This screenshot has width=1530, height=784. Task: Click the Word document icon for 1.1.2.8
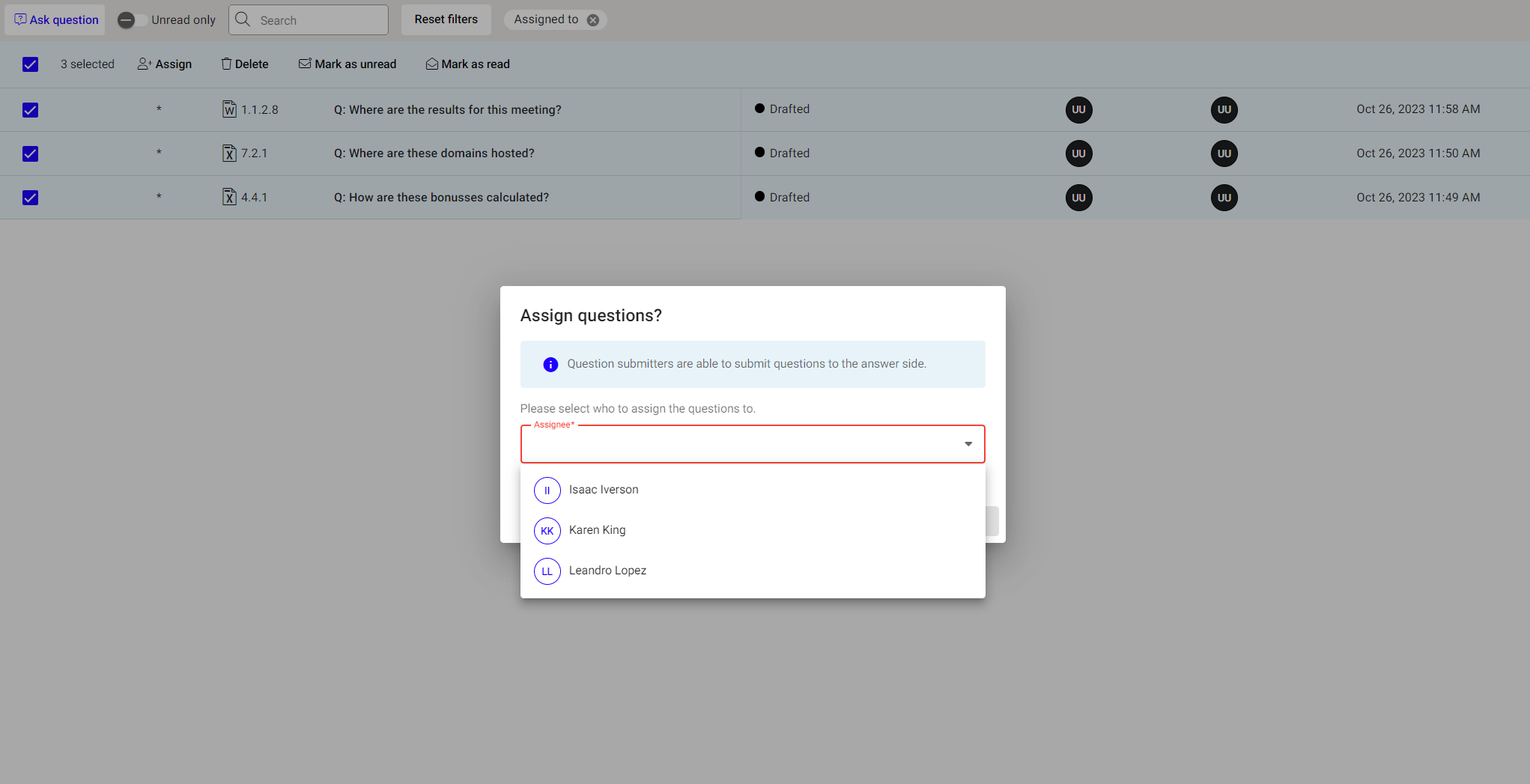click(x=229, y=109)
